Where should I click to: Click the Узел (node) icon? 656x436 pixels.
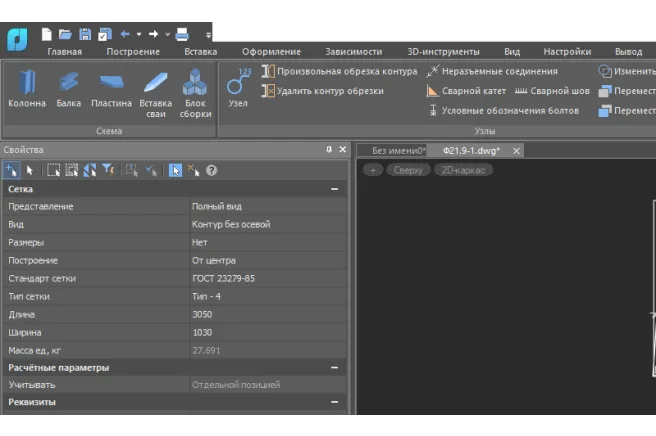tap(238, 85)
